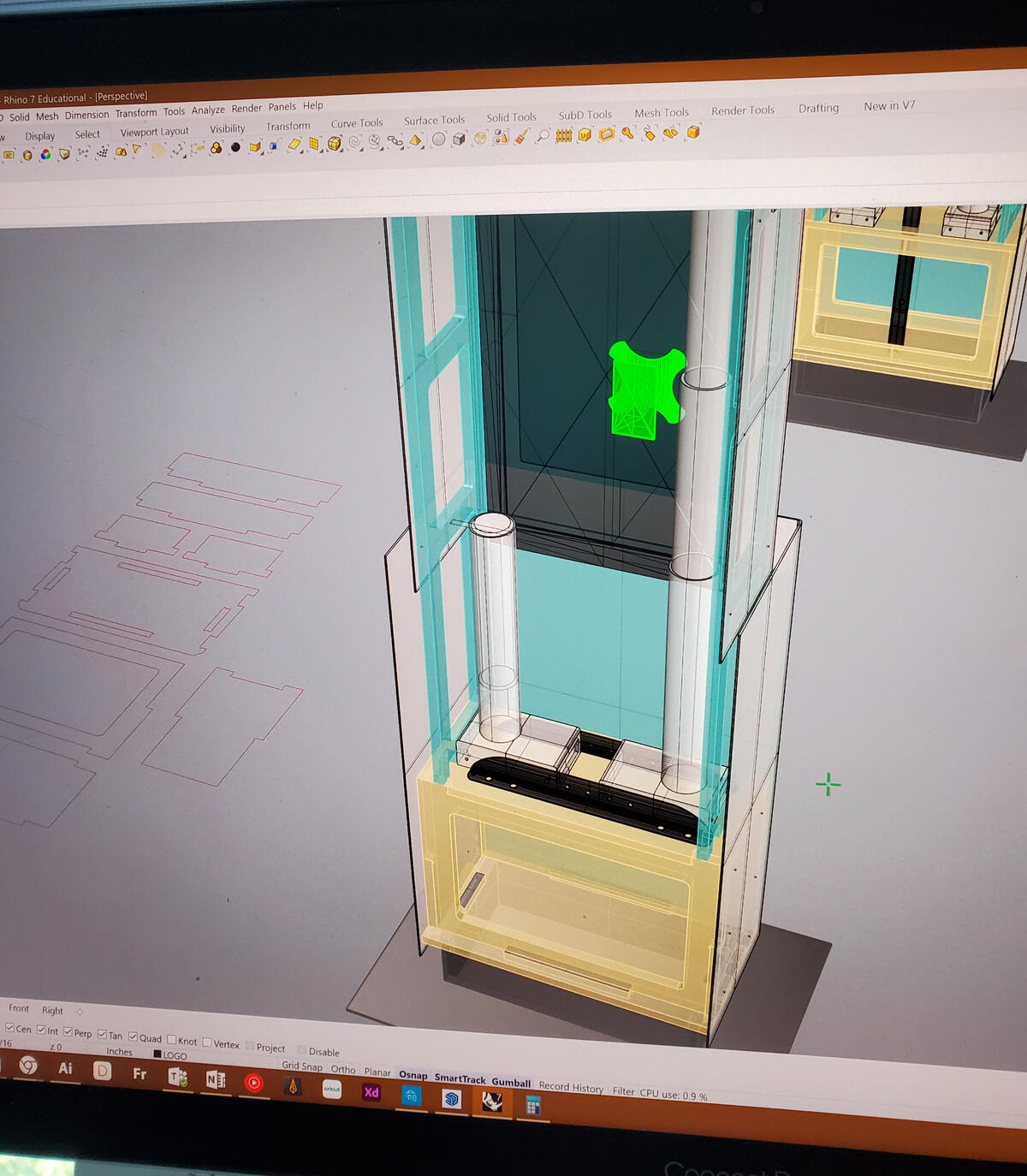Click the yellow parallelogram surface icon
Image resolution: width=1027 pixels, height=1176 pixels.
[295, 144]
